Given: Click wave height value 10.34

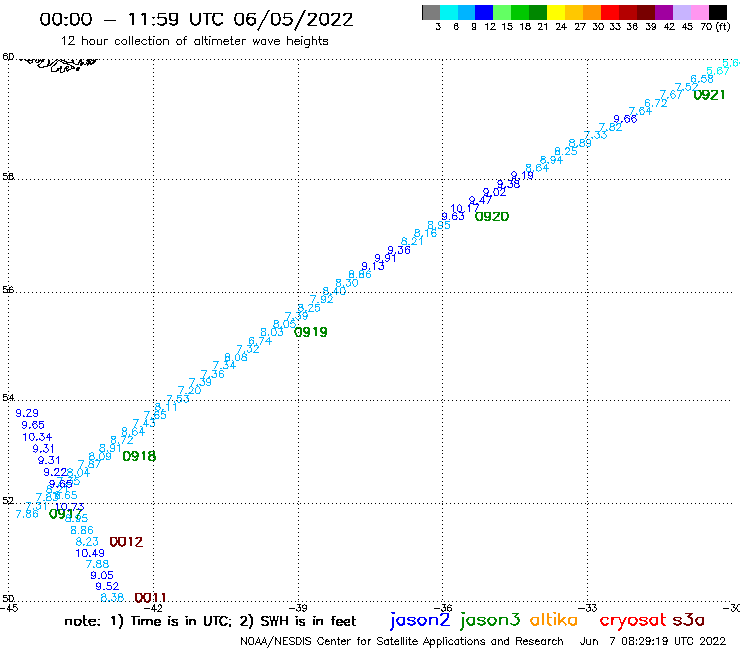Looking at the screenshot, I should click(x=37, y=437).
